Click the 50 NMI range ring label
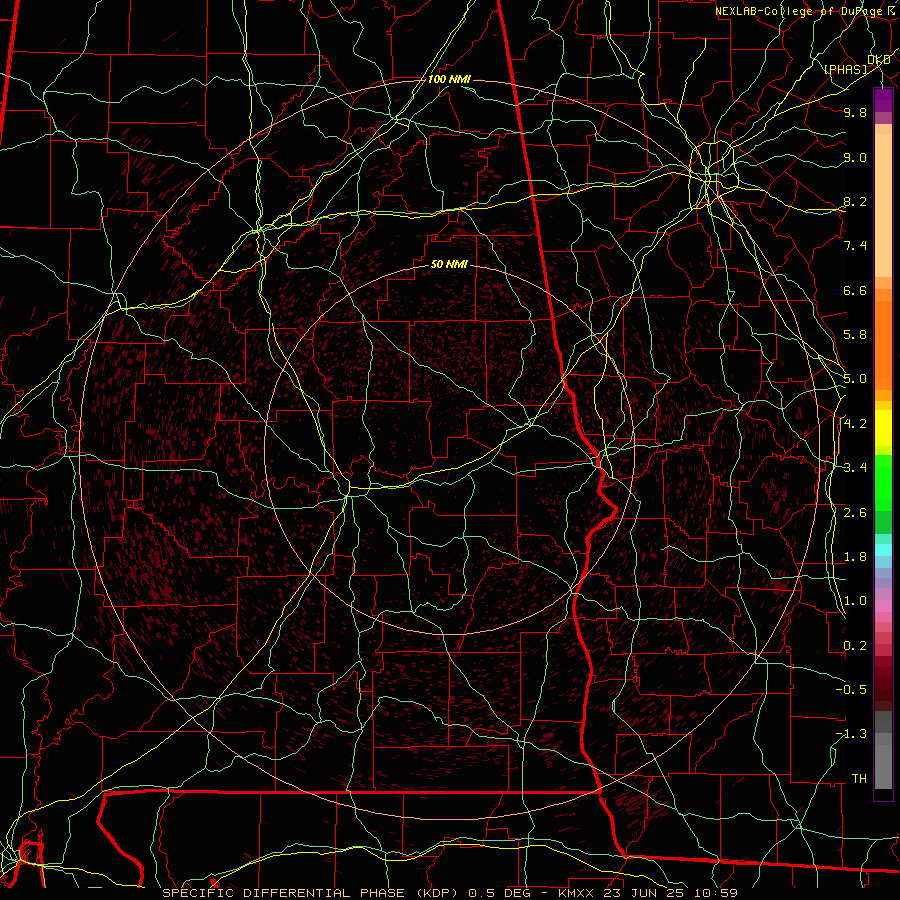900x900 pixels. point(449,264)
